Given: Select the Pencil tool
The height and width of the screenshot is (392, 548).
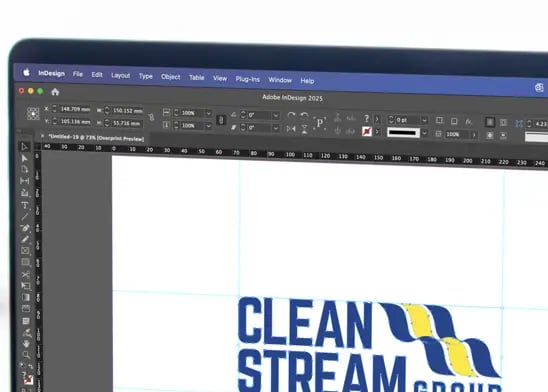Looking at the screenshot, I should pos(25,239).
